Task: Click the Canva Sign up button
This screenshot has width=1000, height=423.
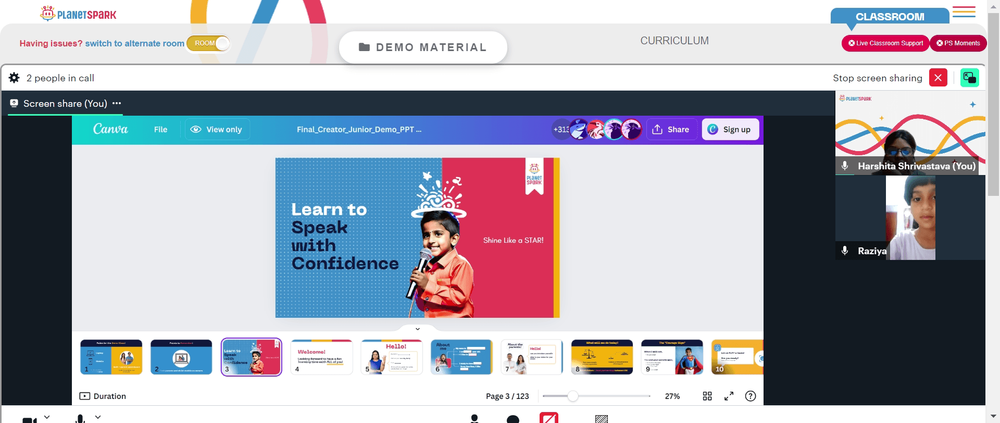Action: click(730, 130)
